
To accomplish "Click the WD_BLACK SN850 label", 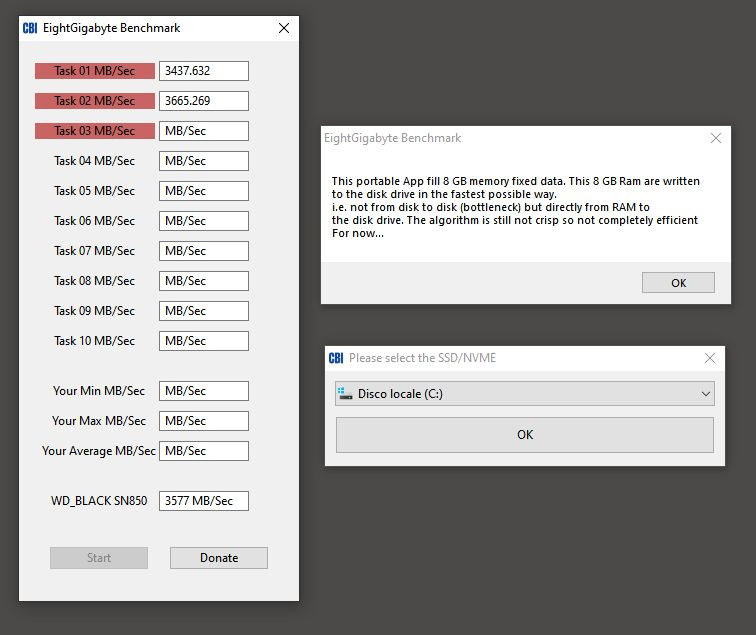I will point(99,501).
